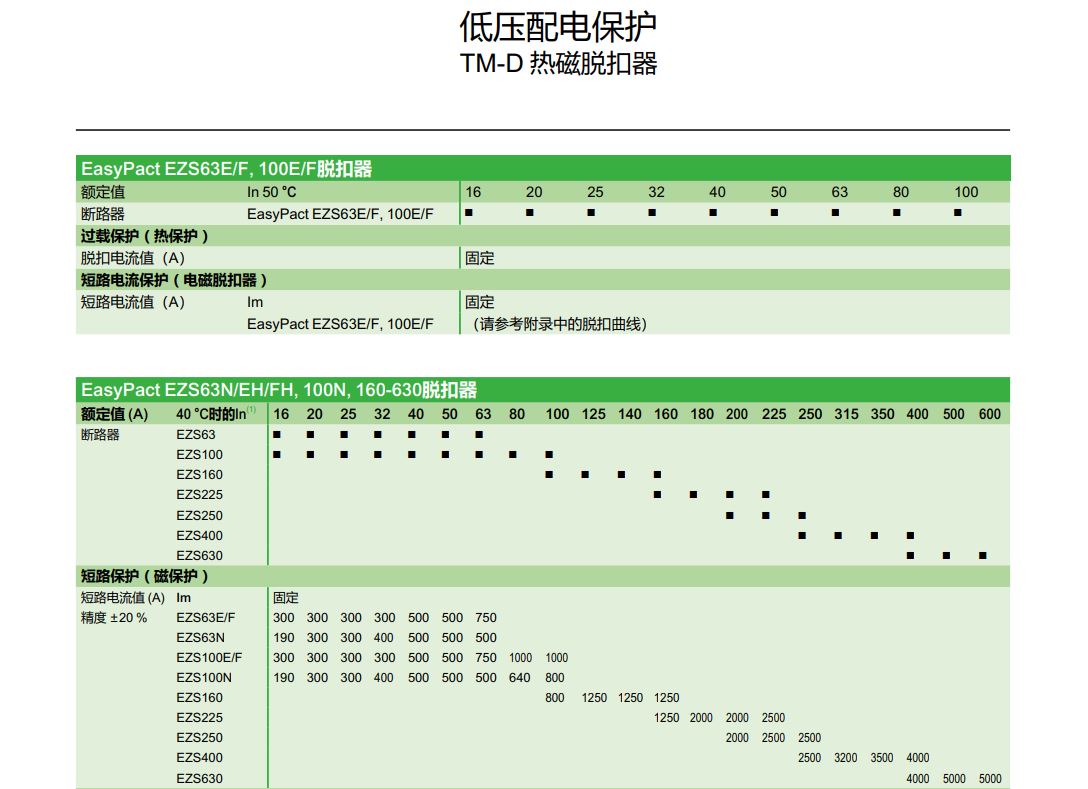The image size is (1088, 789).
Task: Select the EZS100N row label
Action: [203, 678]
